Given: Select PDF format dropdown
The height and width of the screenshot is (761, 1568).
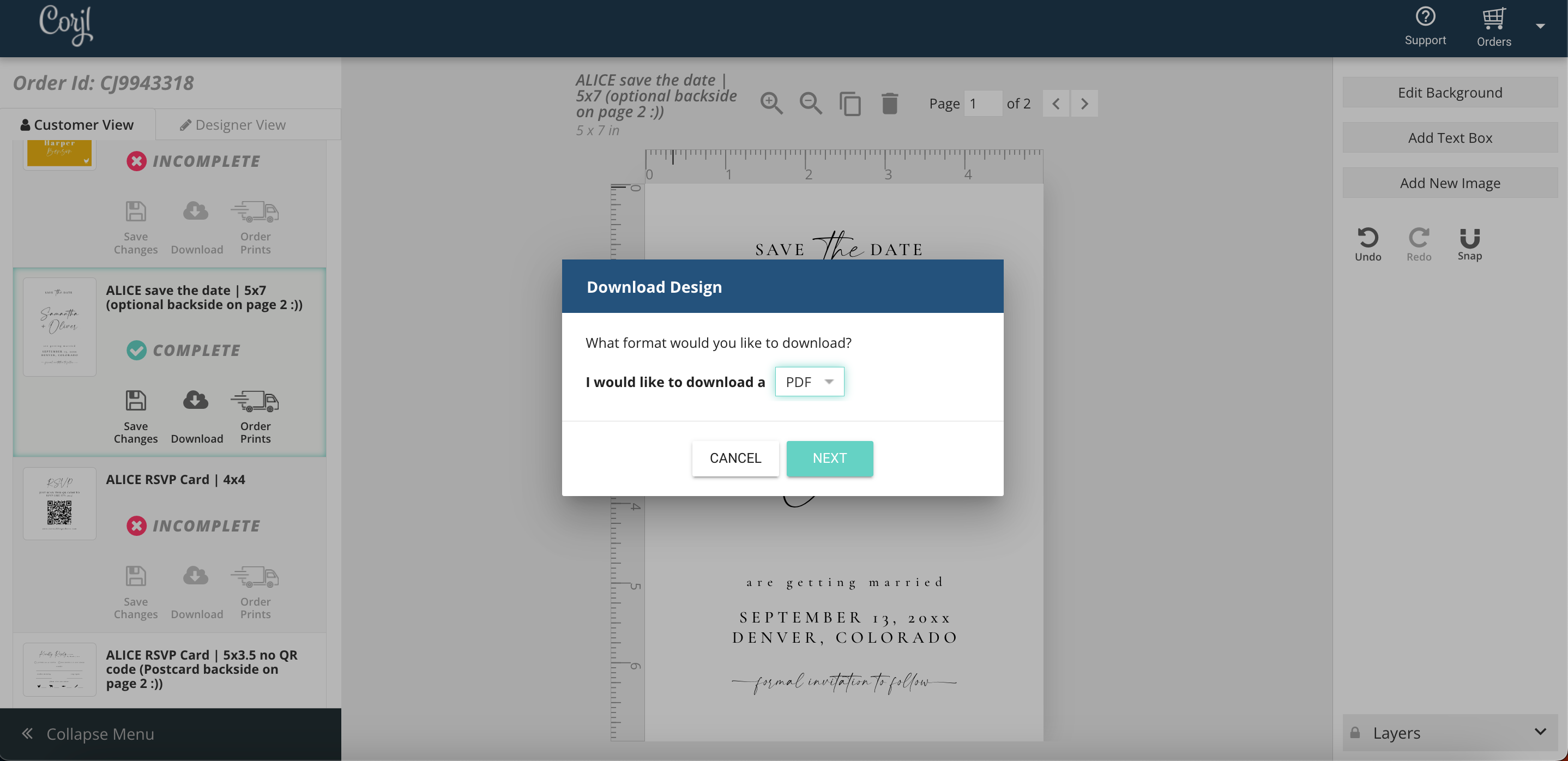Looking at the screenshot, I should coord(809,381).
